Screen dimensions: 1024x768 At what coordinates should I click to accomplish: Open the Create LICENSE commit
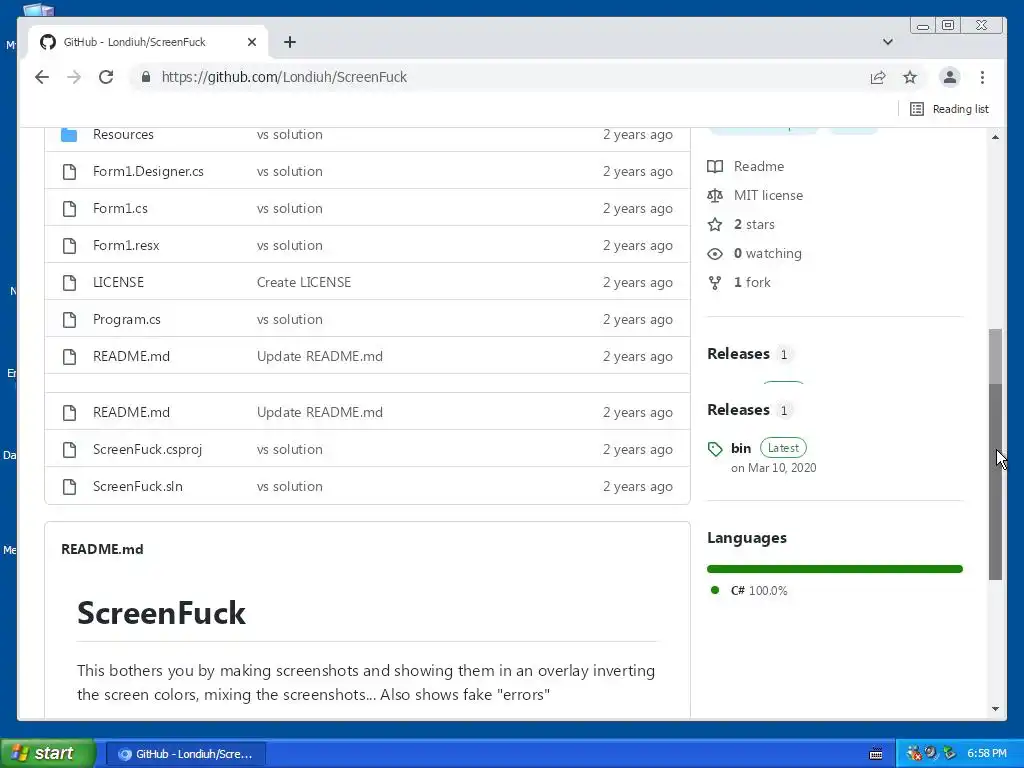304,282
